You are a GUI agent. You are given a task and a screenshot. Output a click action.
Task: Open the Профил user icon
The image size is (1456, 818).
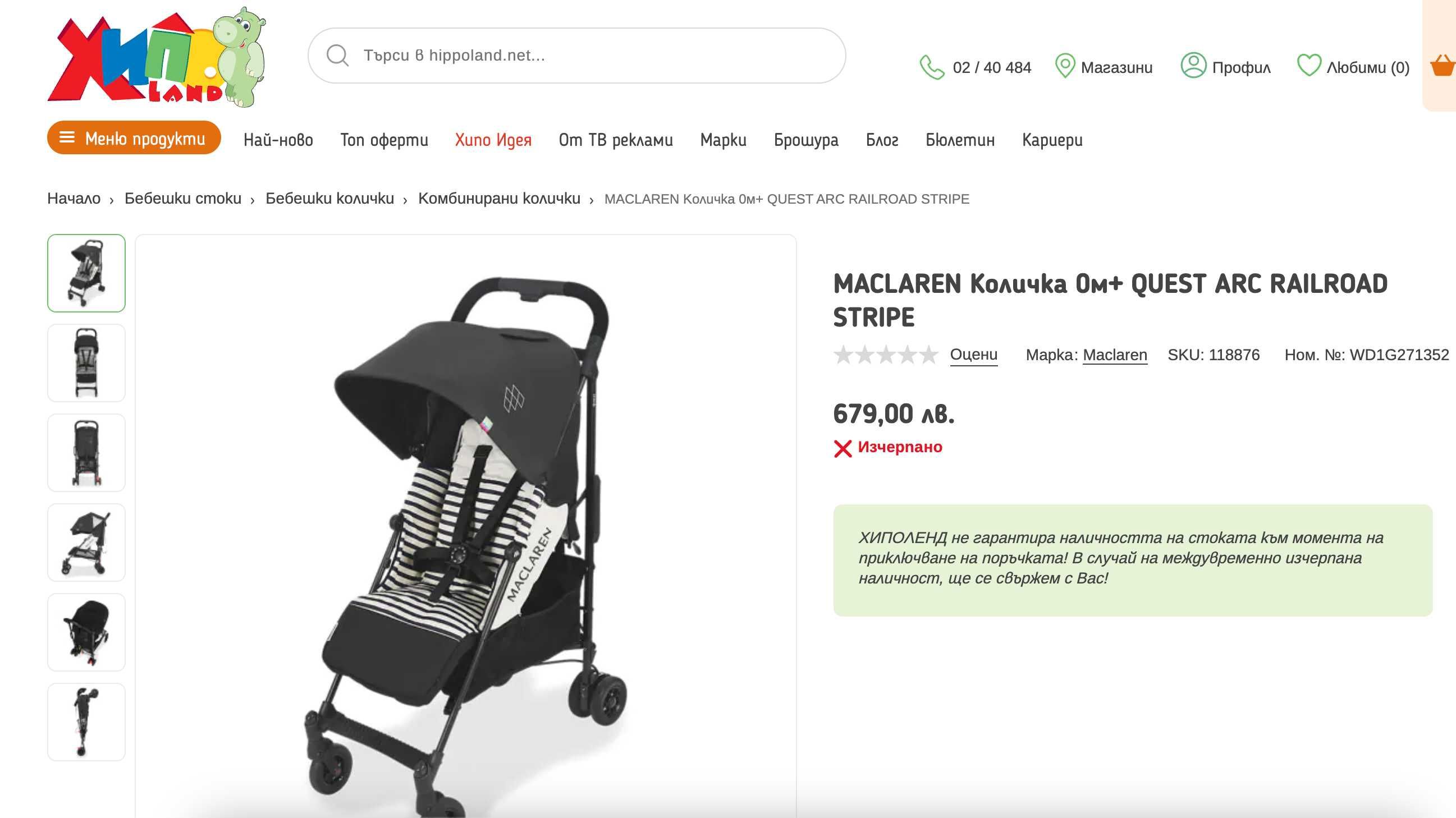click(x=1193, y=66)
